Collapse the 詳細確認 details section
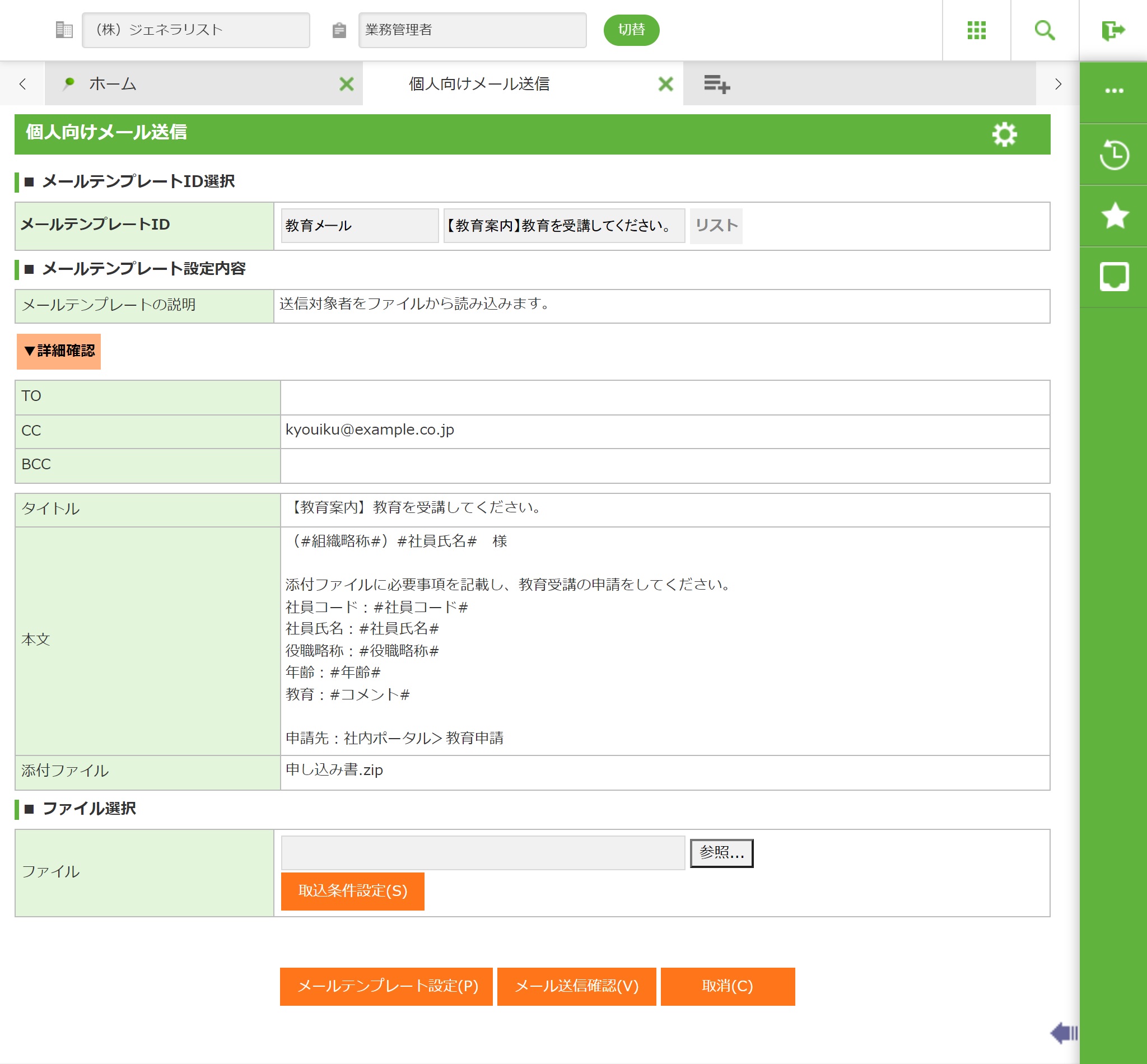The height and width of the screenshot is (1064, 1147). point(59,351)
